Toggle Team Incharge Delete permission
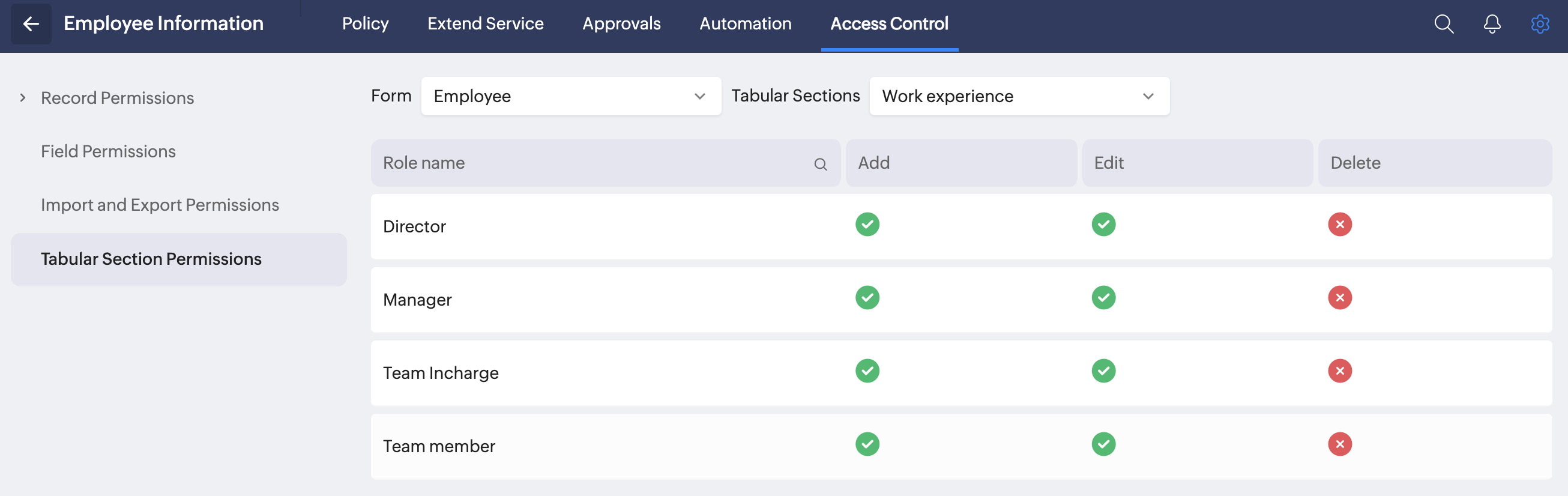Viewport: 1568px width, 496px height. click(x=1339, y=370)
